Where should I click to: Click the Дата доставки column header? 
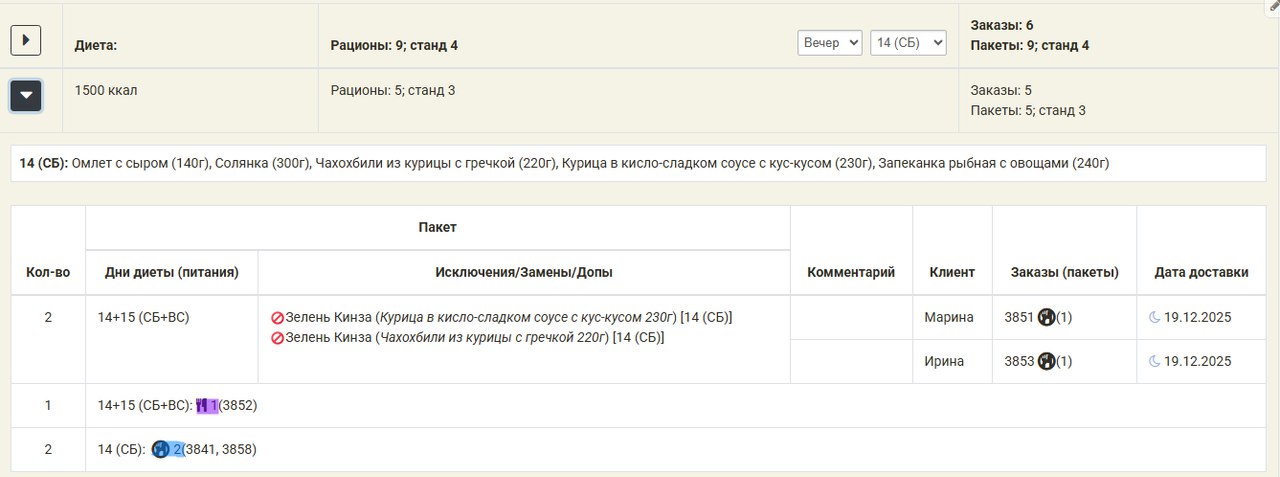pyautogui.click(x=1201, y=272)
